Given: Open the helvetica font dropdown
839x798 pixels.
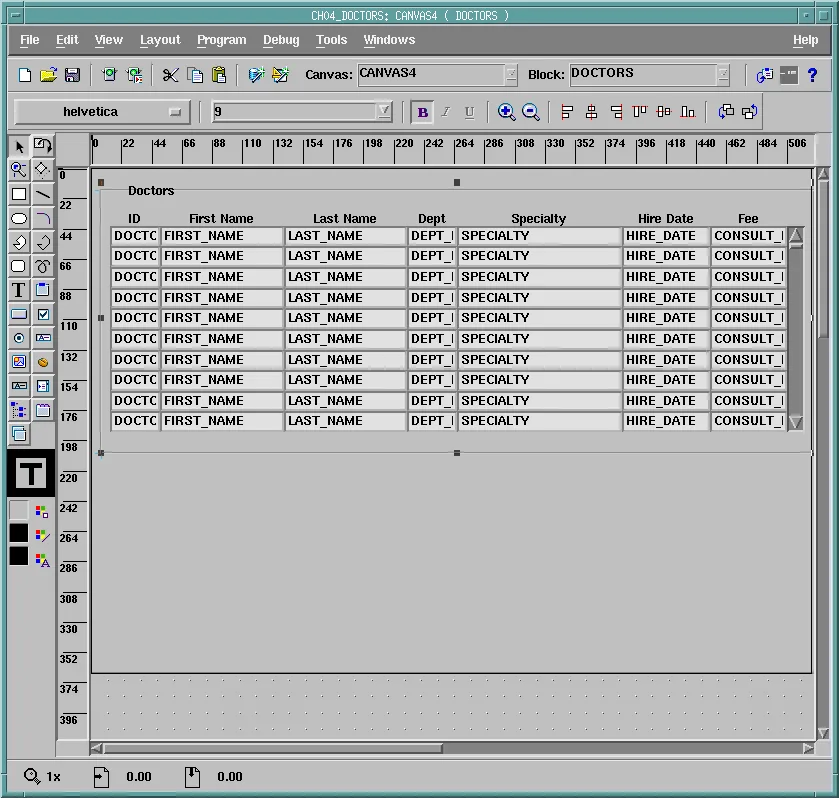Looking at the screenshot, I should pos(102,112).
